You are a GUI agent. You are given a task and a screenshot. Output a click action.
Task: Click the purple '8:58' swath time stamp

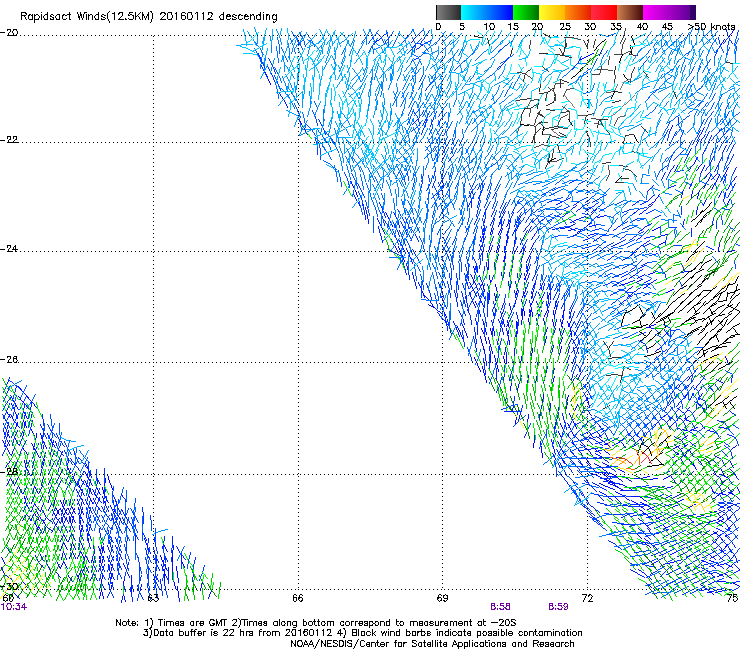pyautogui.click(x=500, y=607)
